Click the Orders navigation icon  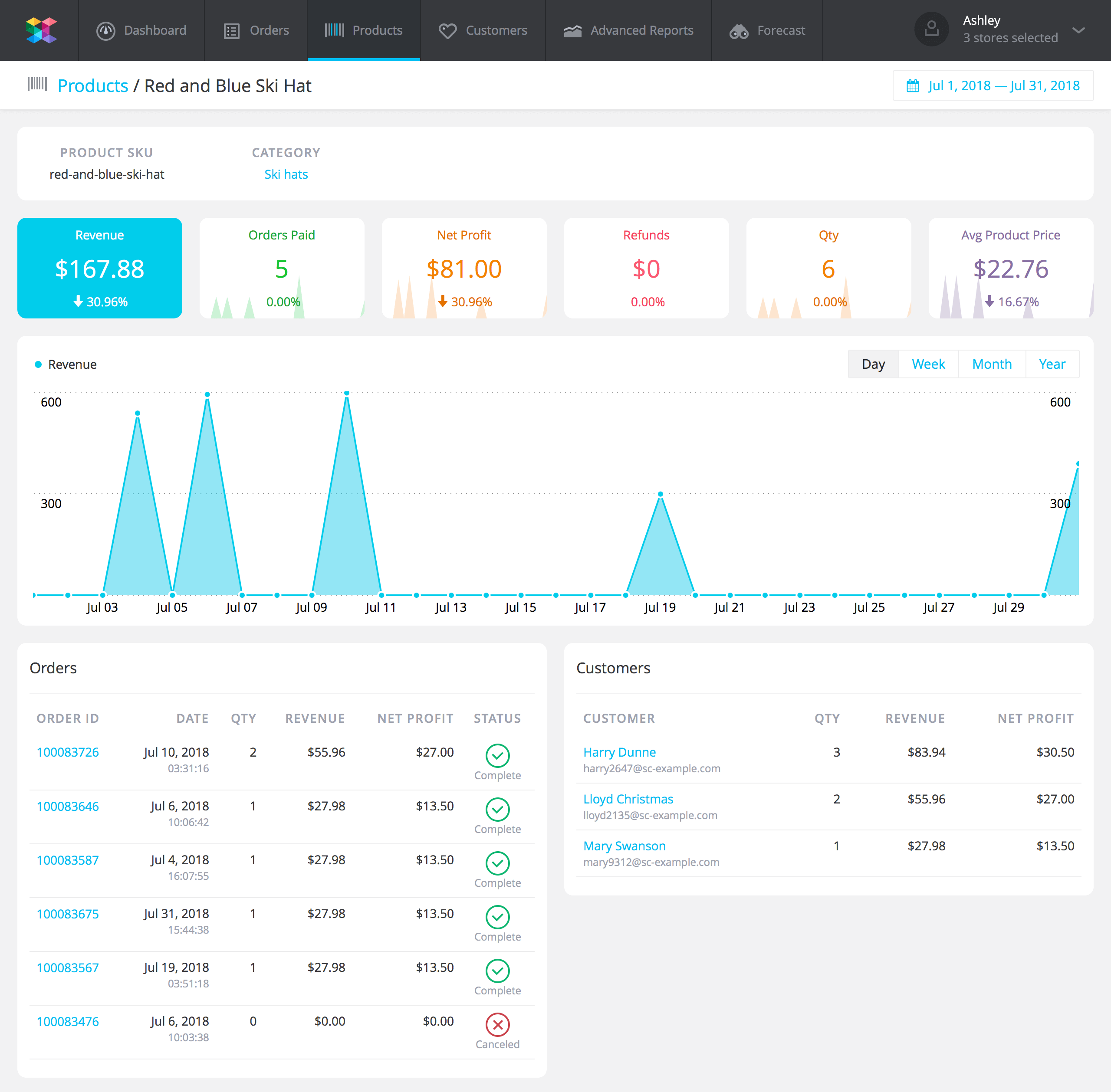point(231,30)
